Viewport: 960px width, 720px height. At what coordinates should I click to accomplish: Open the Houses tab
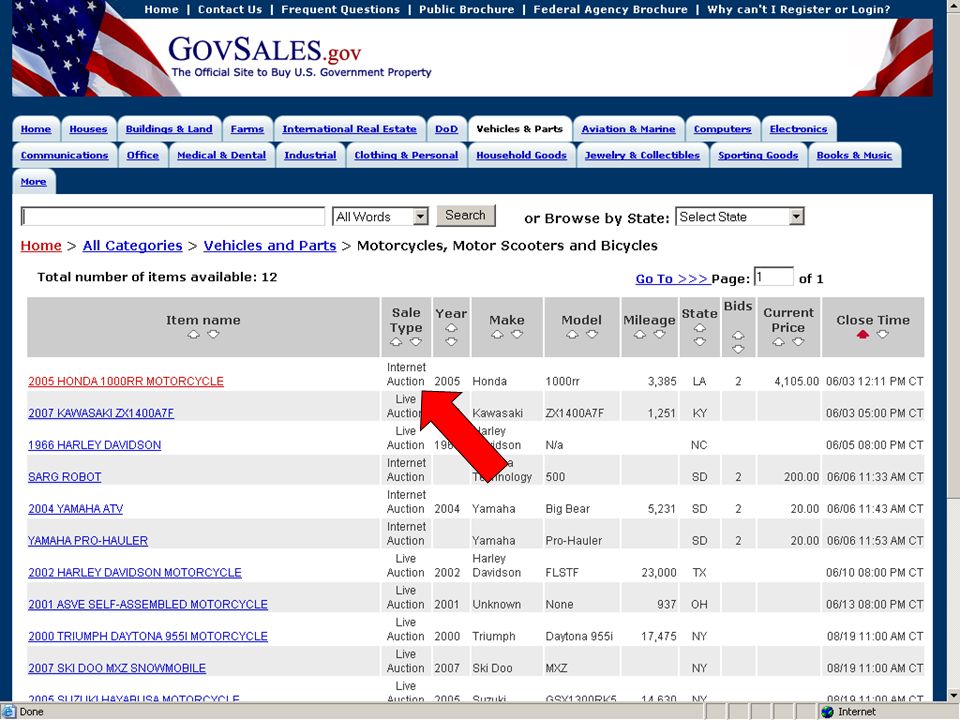(88, 129)
